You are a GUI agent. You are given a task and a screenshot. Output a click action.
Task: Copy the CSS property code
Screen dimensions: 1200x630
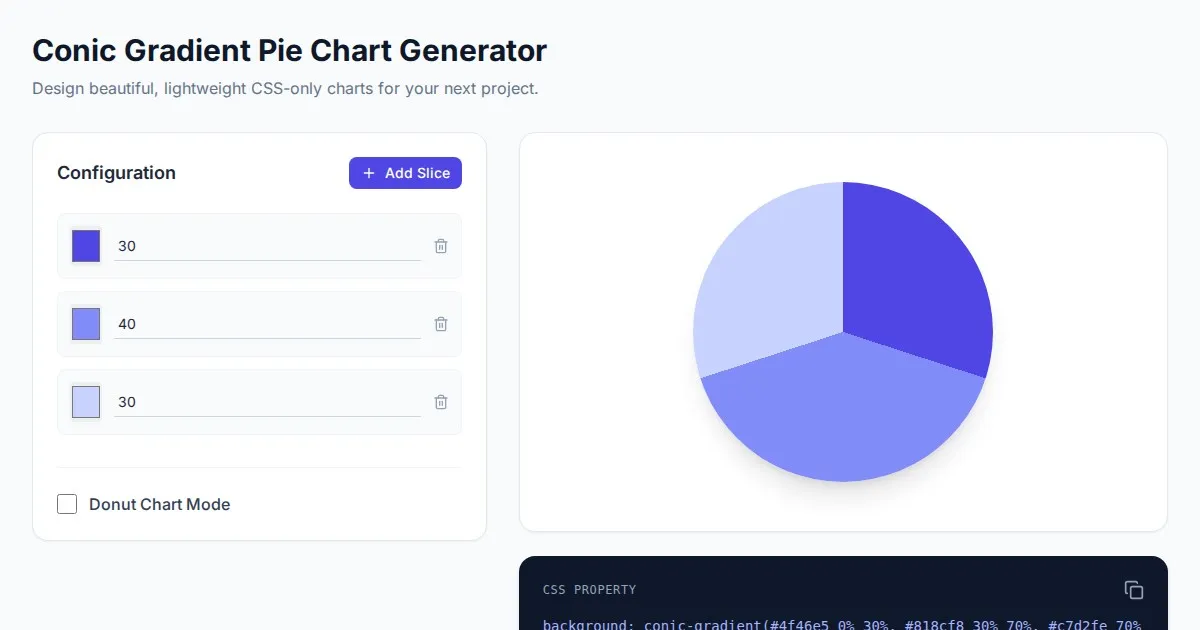point(1133,590)
